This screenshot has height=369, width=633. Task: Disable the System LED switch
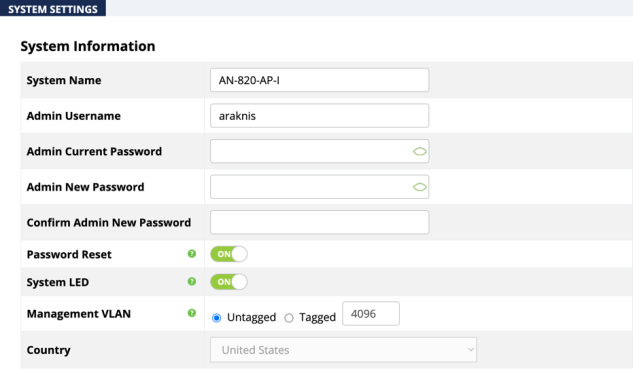coord(228,282)
